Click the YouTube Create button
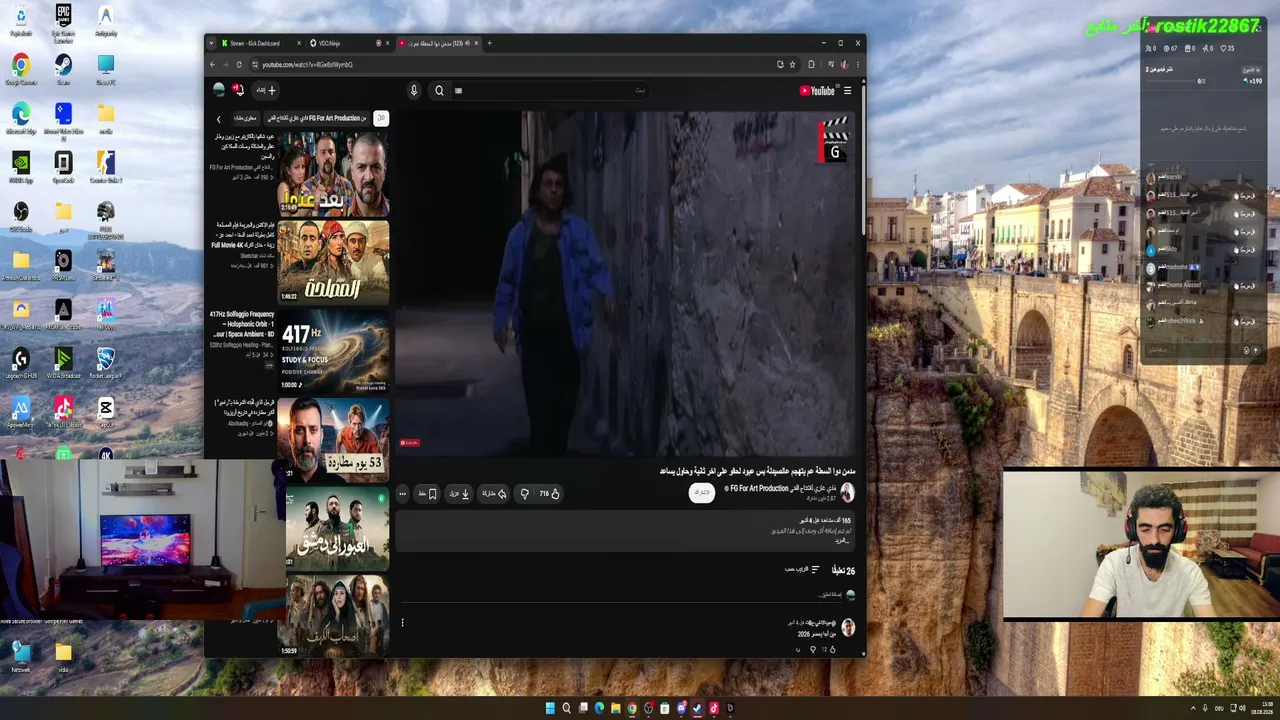Screen dimensions: 1280x720 (265, 90)
